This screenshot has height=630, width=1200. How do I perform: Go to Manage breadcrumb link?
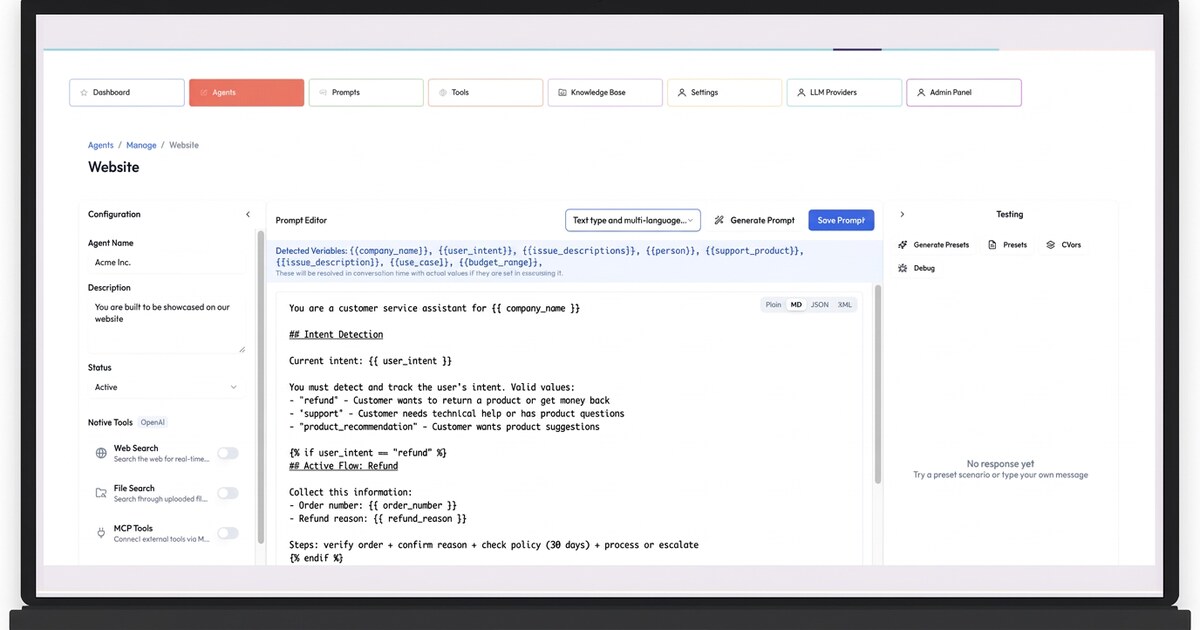pos(141,145)
